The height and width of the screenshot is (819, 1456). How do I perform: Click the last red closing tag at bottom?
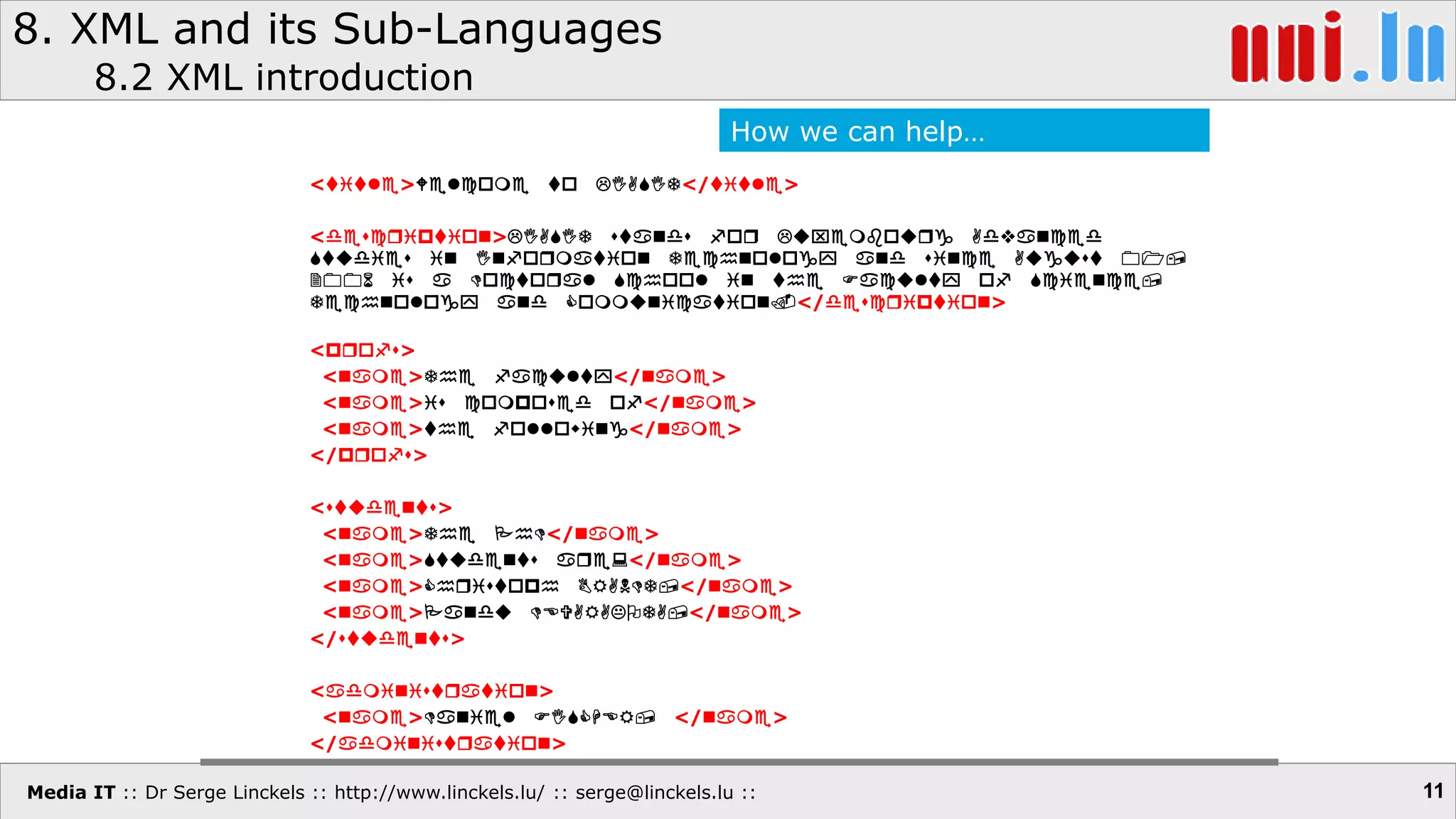(438, 744)
